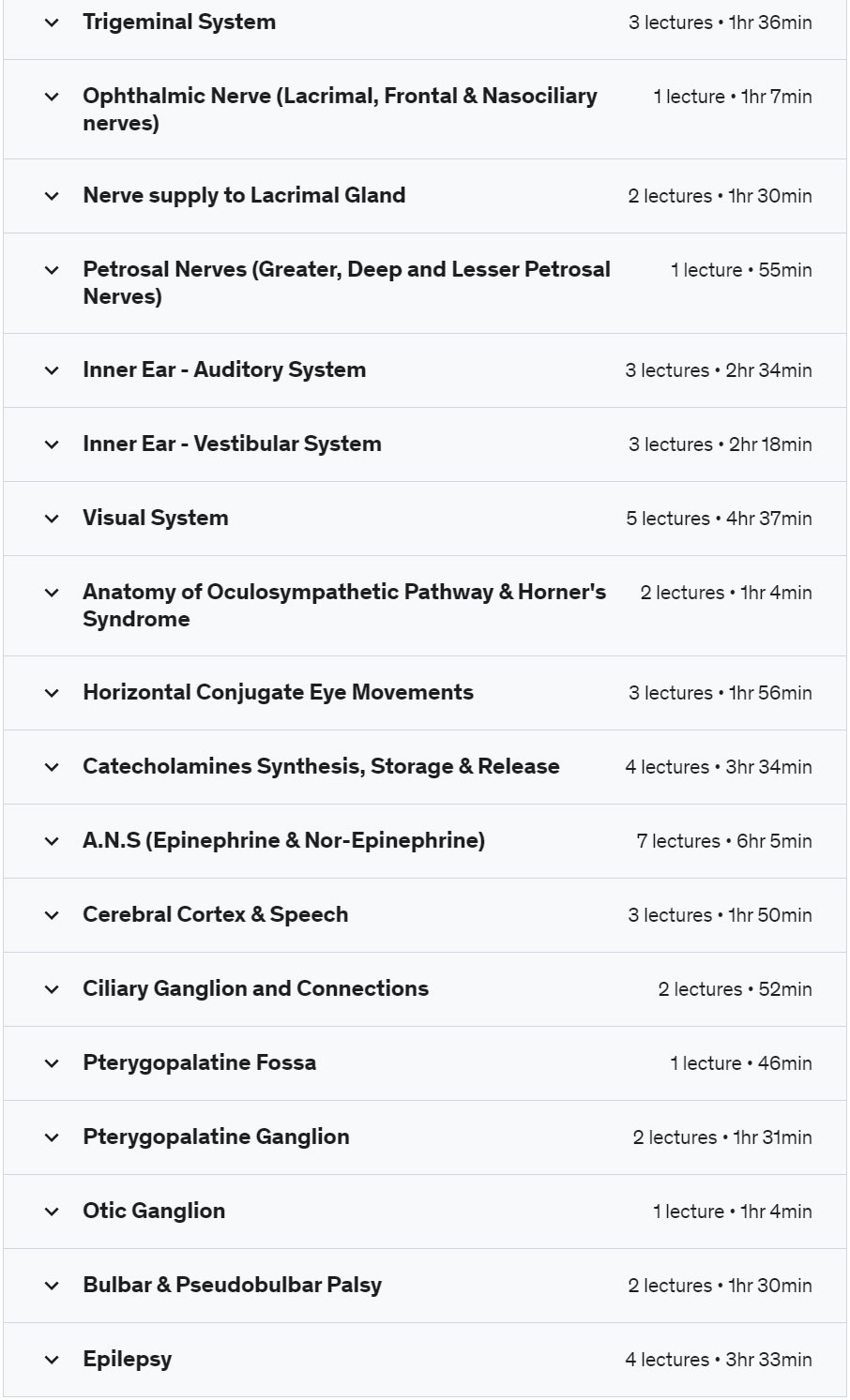Select the Ophthalmic Nerve (Lacrimal, Frontal & Nasociliary) title
This screenshot has width=850, height=1400.
click(x=340, y=110)
